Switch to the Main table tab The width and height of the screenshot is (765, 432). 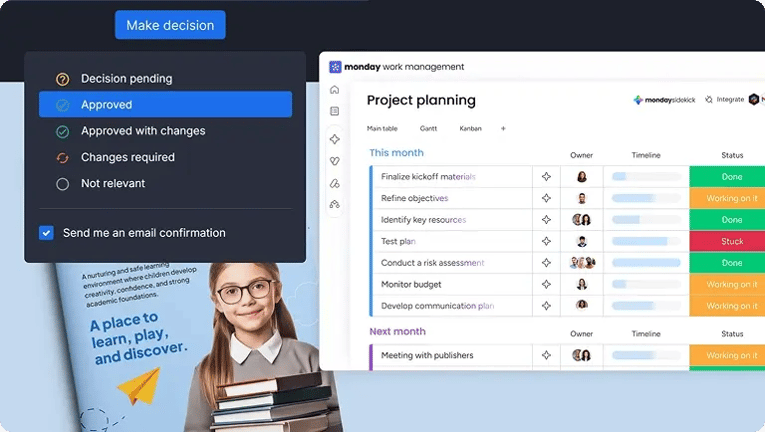[x=382, y=128]
